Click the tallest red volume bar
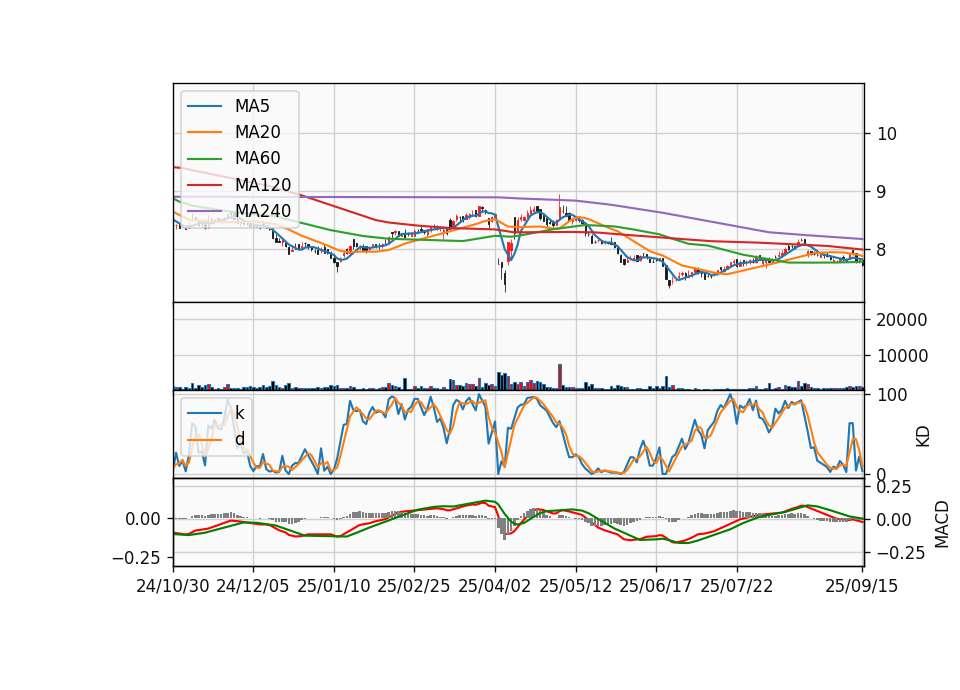The width and height of the screenshot is (960, 690). tap(560, 377)
